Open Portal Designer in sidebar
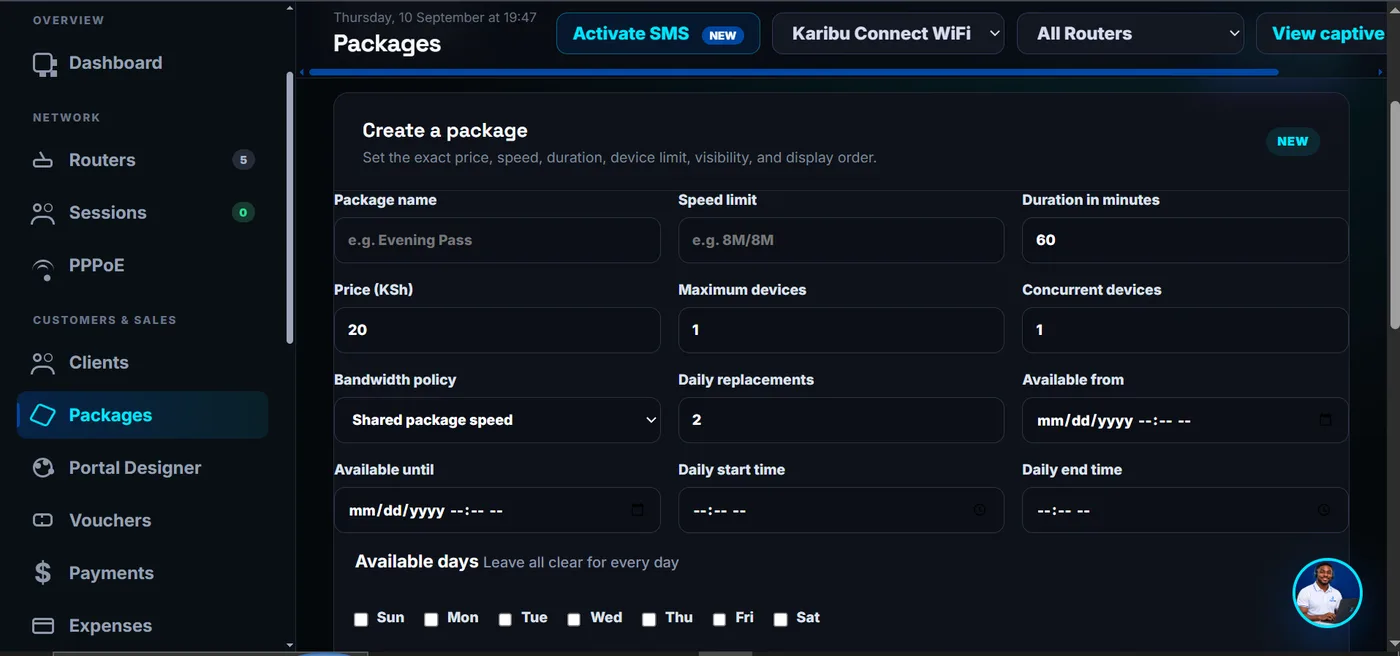The height and width of the screenshot is (656, 1400). coord(143,468)
